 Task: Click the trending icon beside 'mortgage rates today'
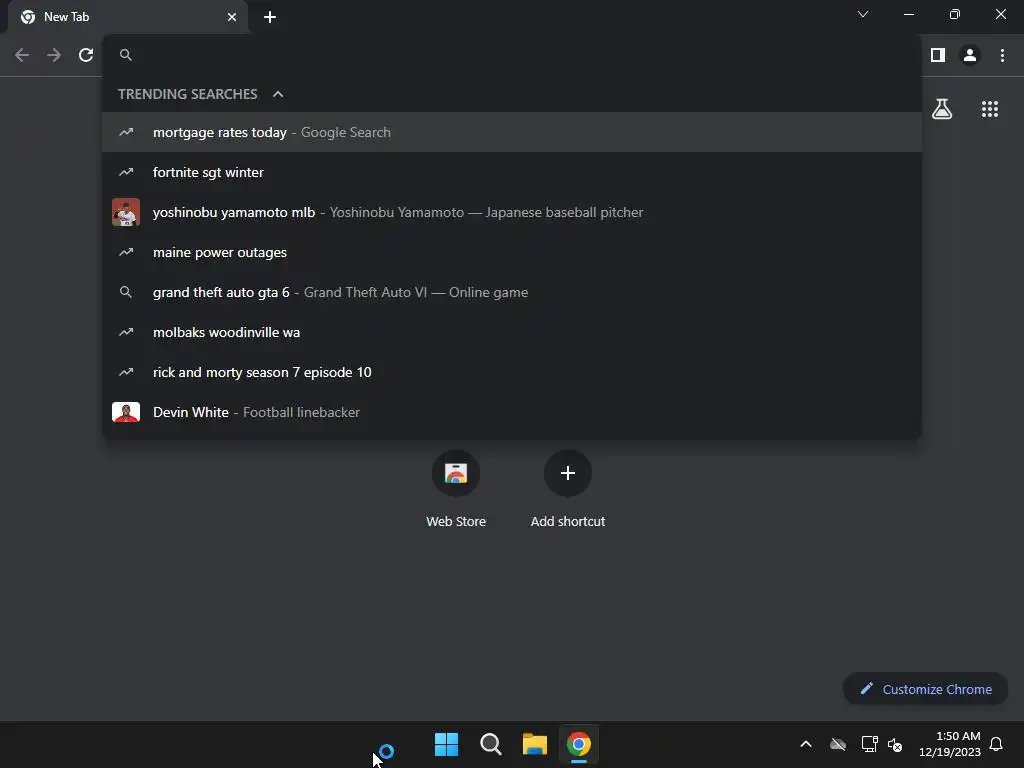click(126, 133)
